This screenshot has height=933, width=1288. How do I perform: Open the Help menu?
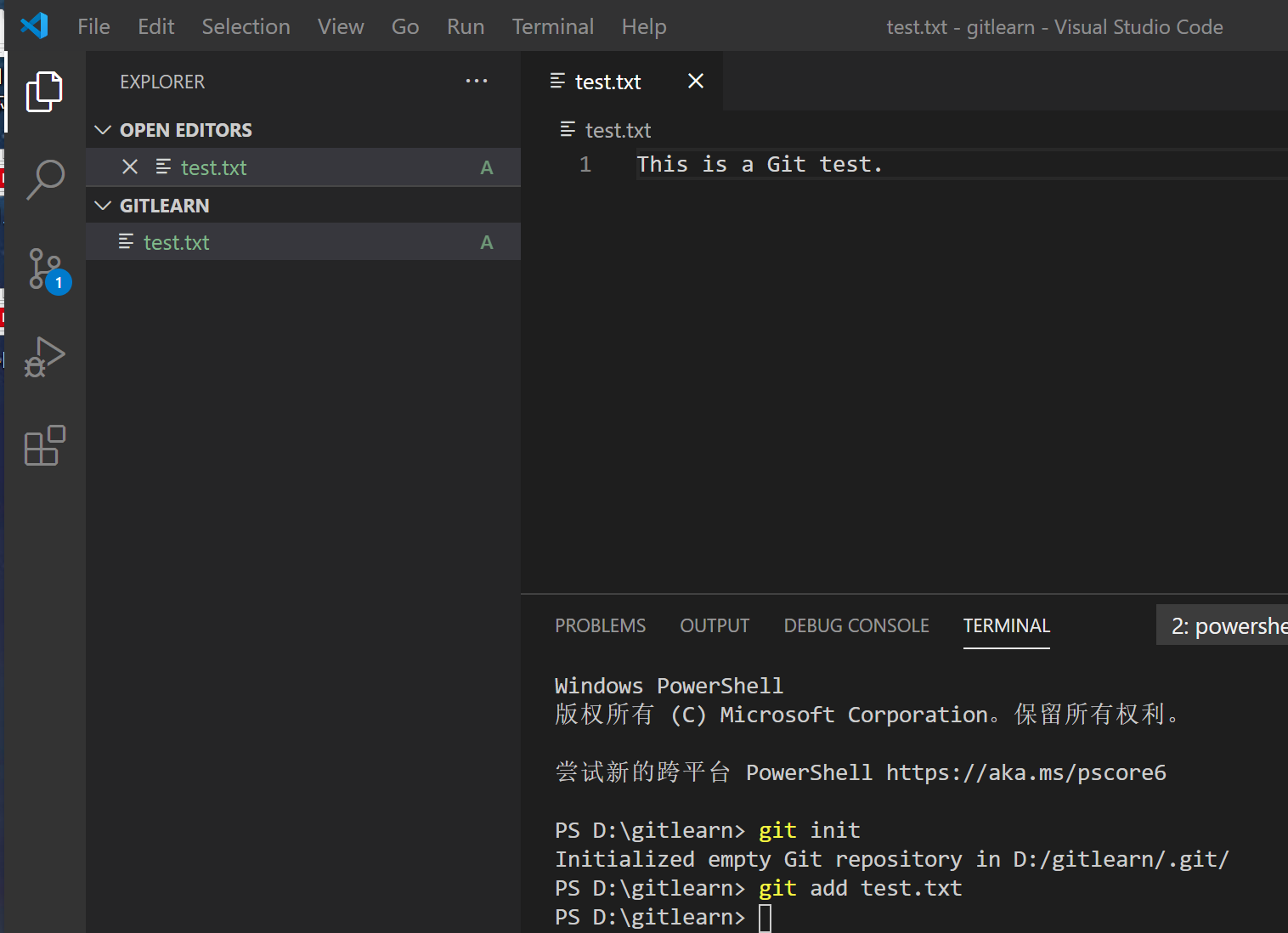click(x=644, y=26)
